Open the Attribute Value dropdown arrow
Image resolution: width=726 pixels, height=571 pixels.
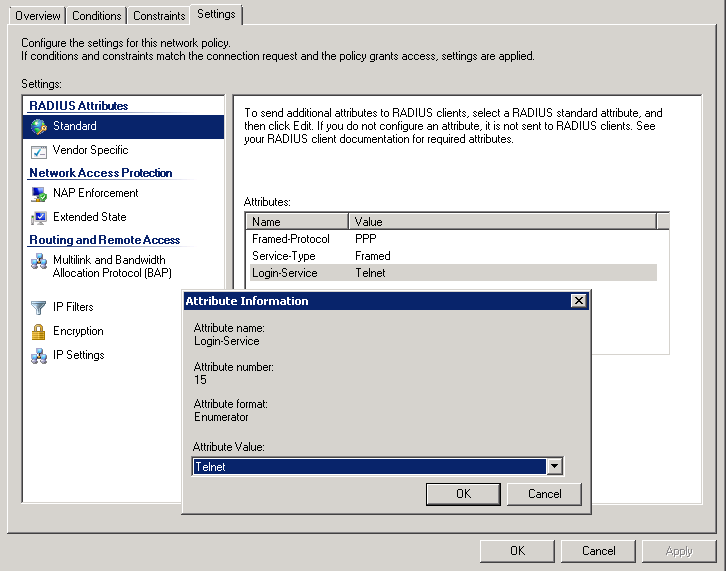click(554, 466)
